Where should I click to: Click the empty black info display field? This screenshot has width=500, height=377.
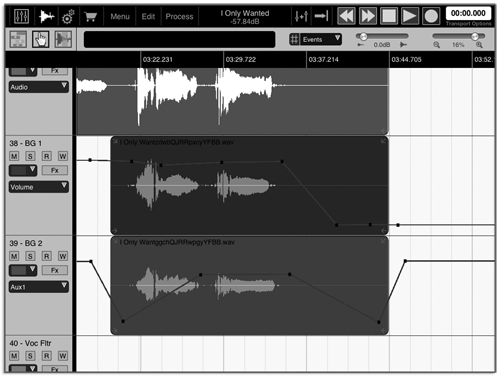click(x=180, y=39)
